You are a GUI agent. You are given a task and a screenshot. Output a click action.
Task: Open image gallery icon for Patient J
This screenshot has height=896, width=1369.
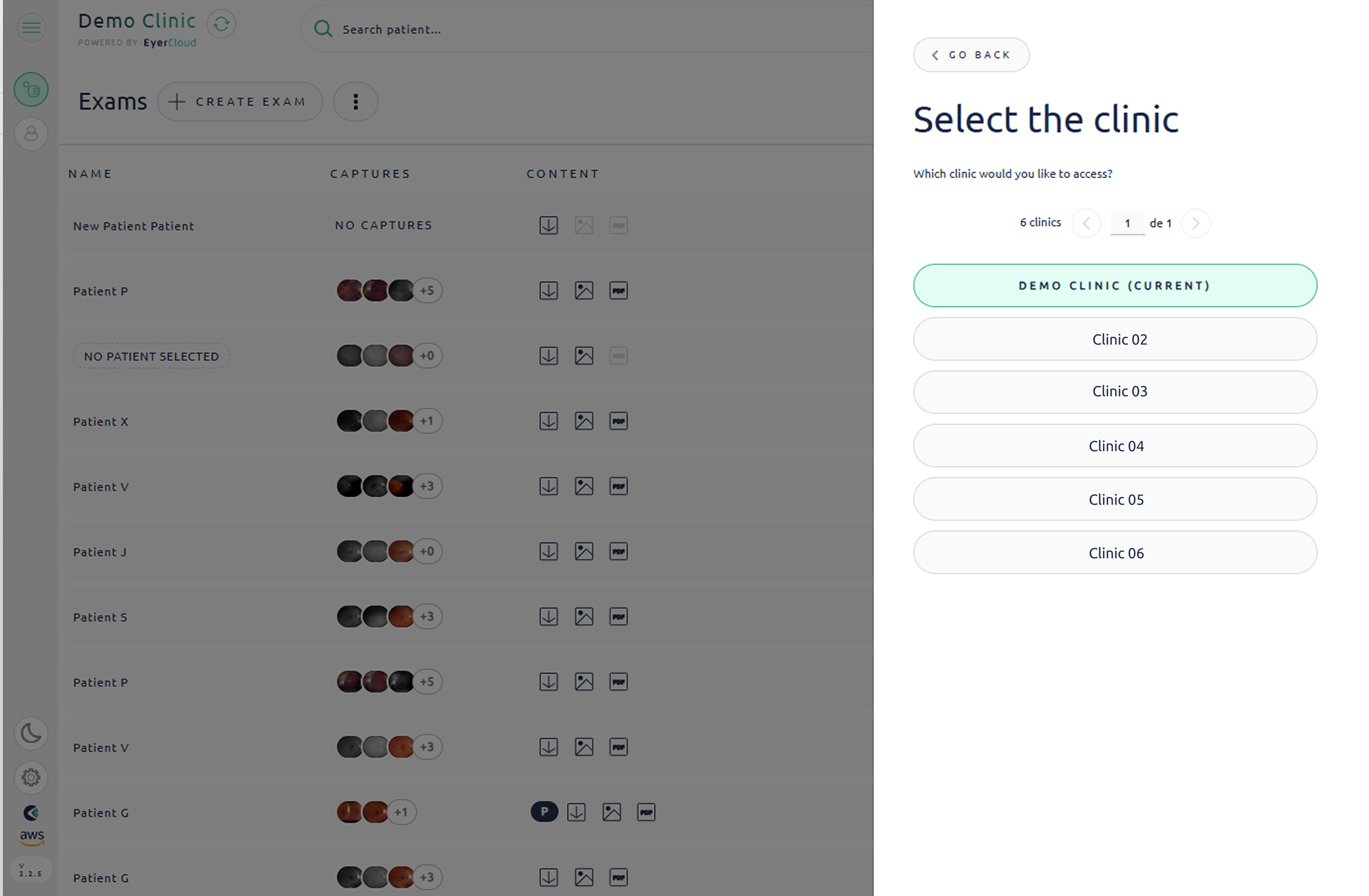point(584,552)
